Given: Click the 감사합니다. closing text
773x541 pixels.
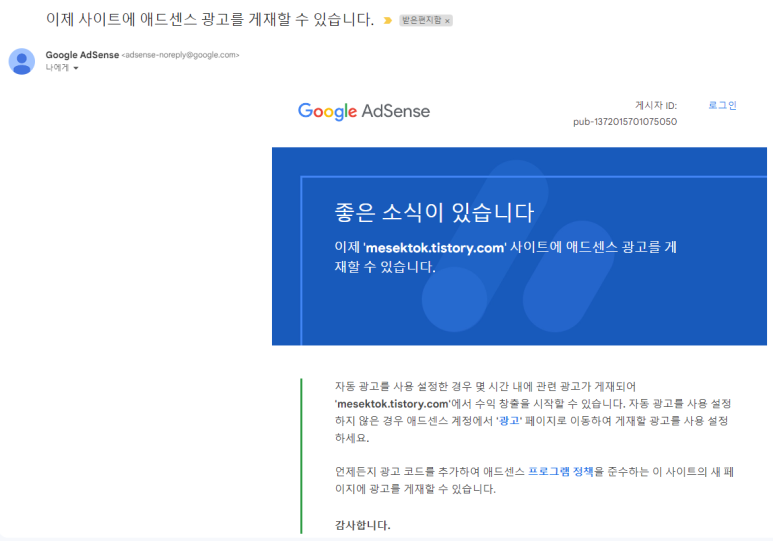Looking at the screenshot, I should (x=362, y=525).
